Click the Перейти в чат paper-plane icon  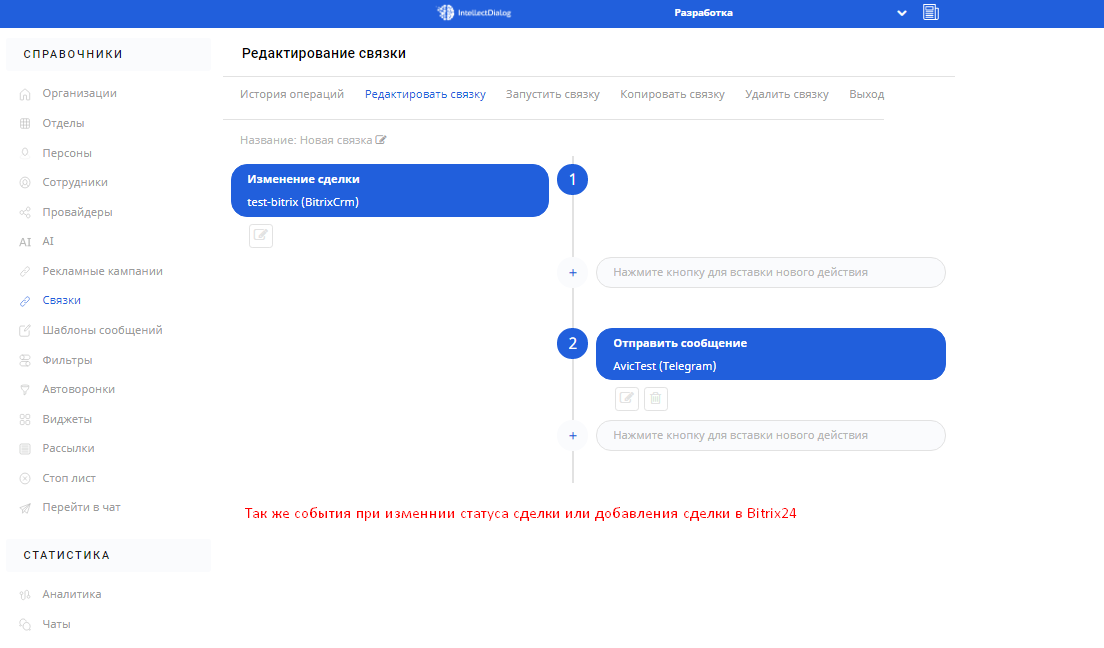[25, 508]
